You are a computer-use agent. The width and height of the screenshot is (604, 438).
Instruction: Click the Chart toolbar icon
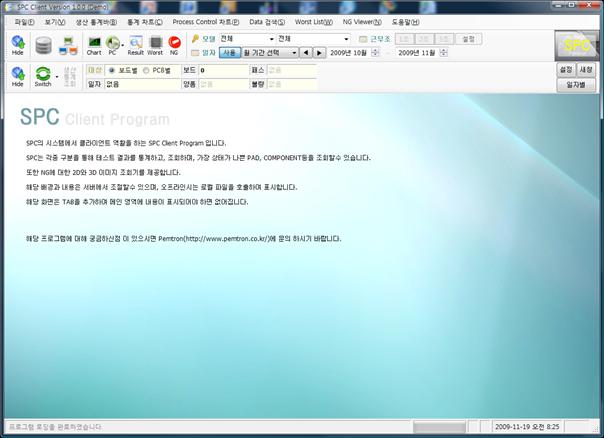pos(94,43)
